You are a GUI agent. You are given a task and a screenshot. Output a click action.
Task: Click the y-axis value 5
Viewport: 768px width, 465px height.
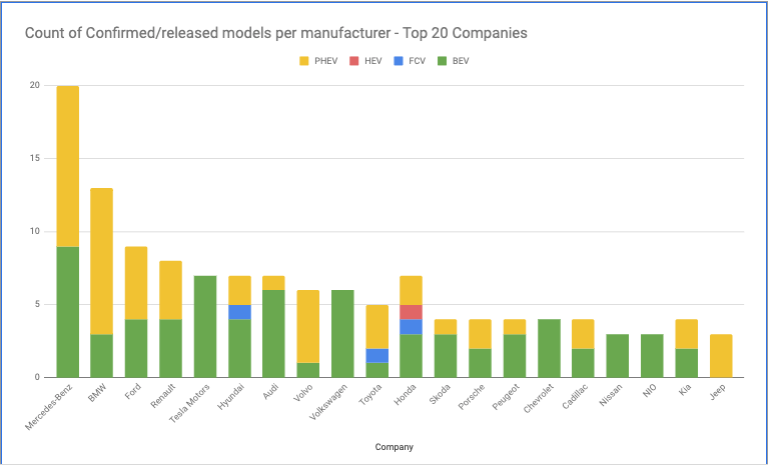point(37,304)
